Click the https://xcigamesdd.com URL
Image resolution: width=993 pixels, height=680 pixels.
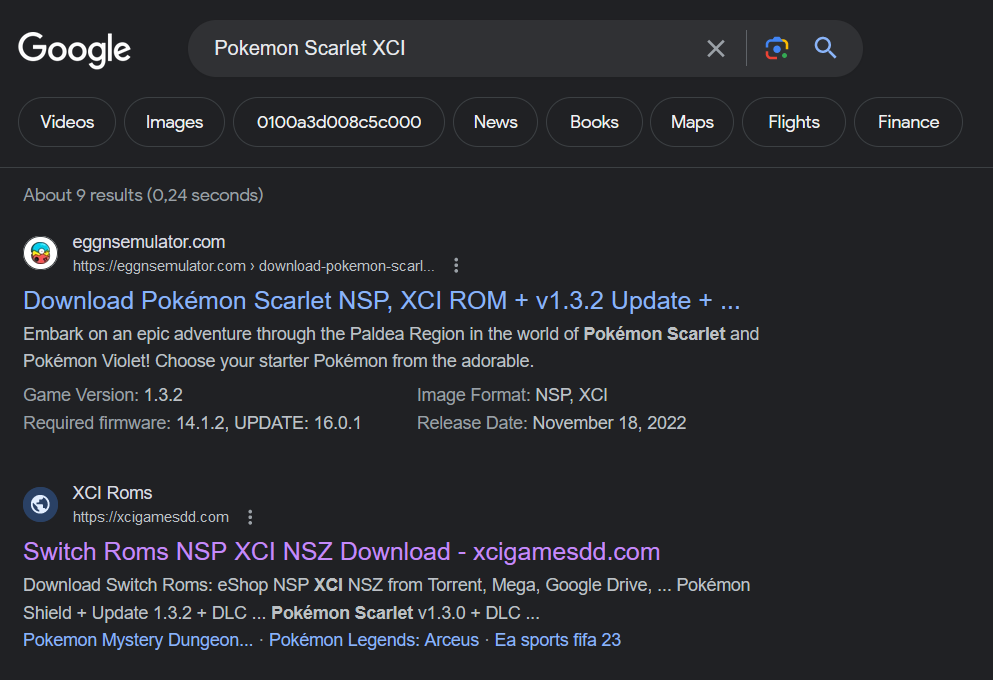tap(151, 517)
